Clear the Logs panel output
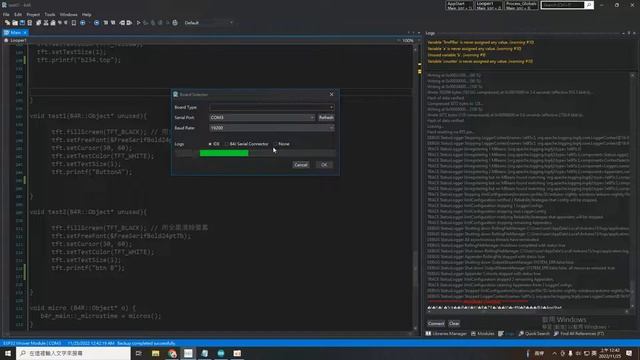This screenshot has width=640, height=360. tap(454, 324)
